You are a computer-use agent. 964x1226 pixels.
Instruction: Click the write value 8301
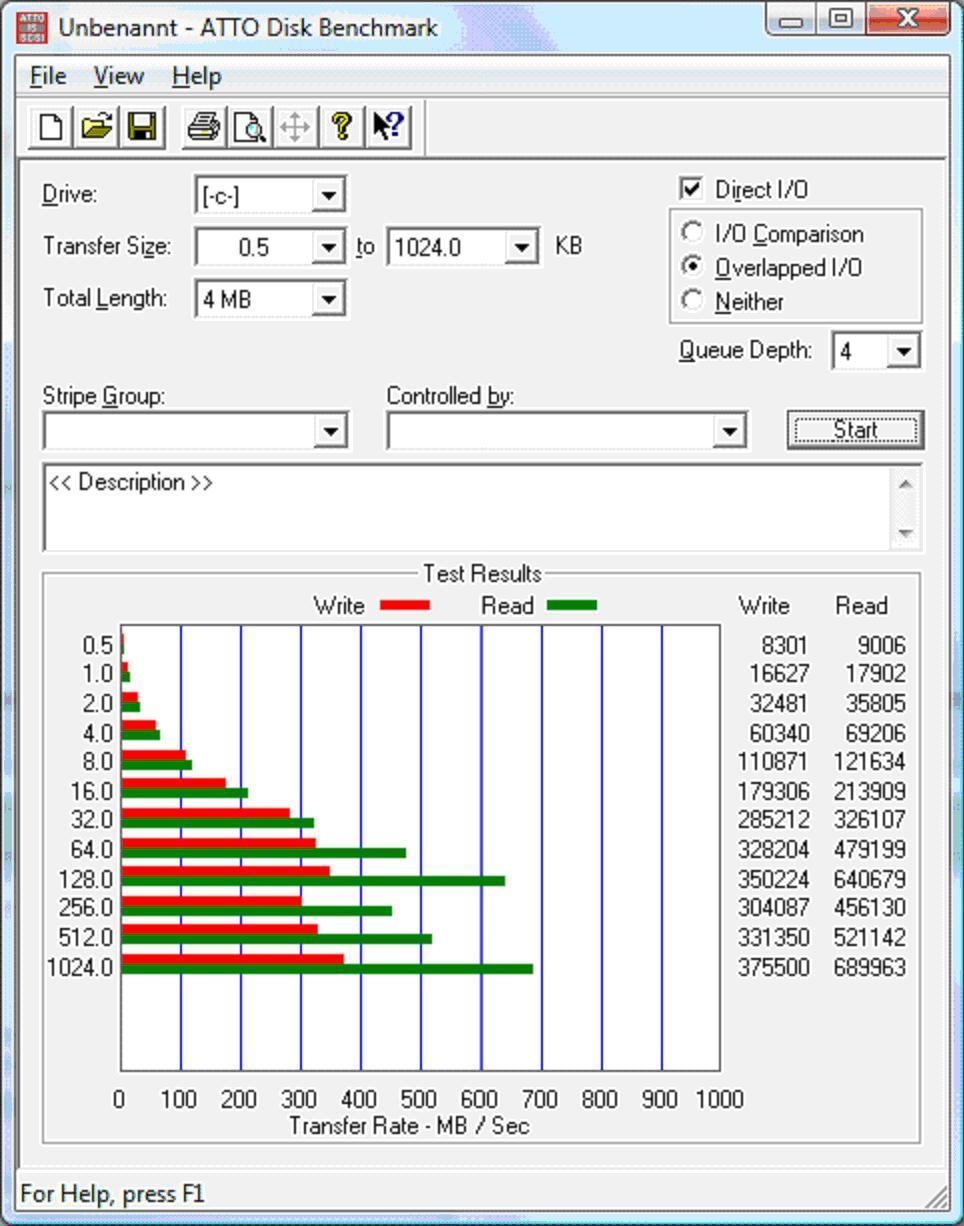point(784,646)
